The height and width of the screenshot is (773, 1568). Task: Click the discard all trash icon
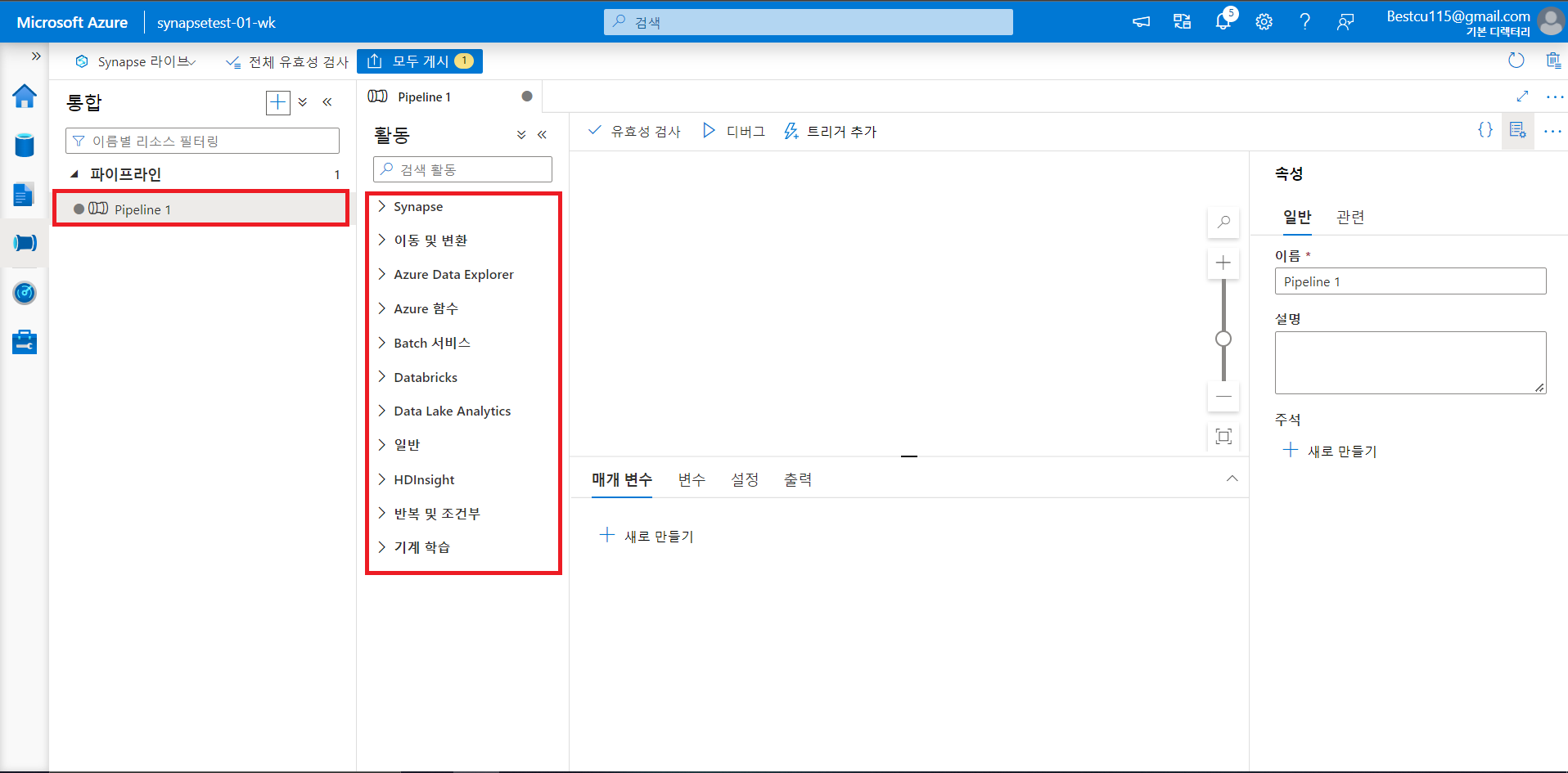coord(1553,61)
